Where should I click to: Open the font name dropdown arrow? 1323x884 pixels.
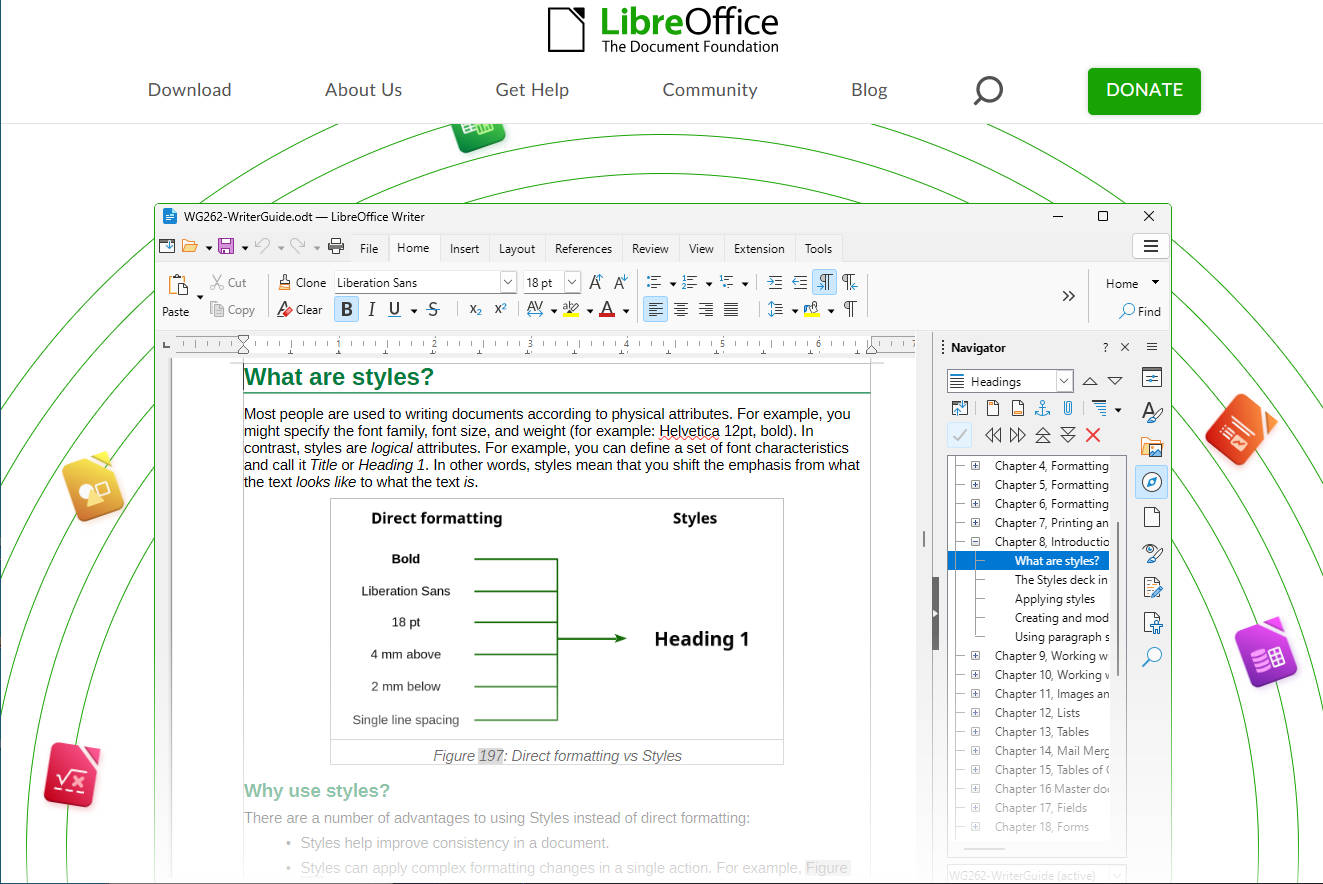tap(508, 282)
